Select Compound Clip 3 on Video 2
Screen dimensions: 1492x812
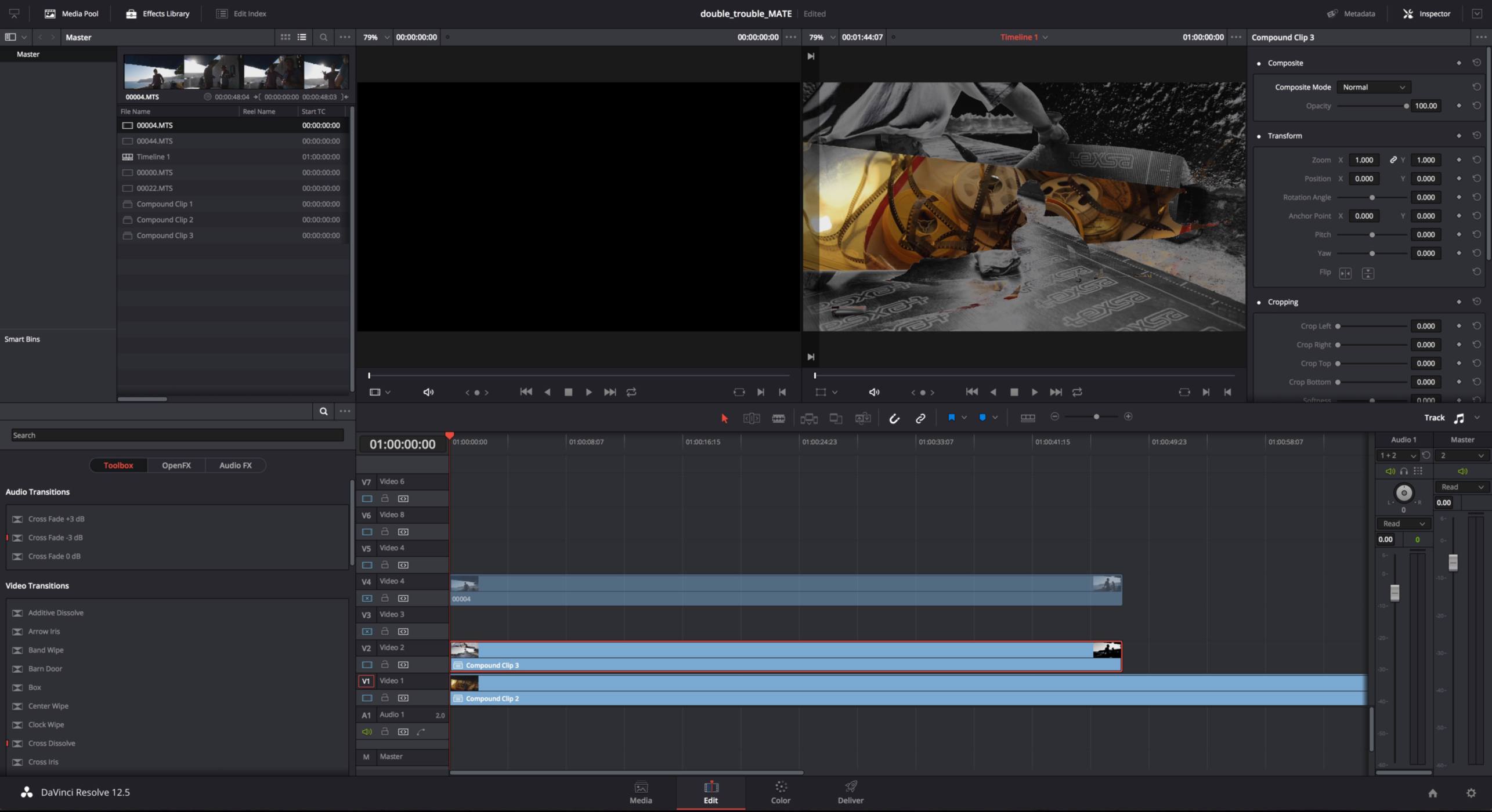[x=786, y=657]
